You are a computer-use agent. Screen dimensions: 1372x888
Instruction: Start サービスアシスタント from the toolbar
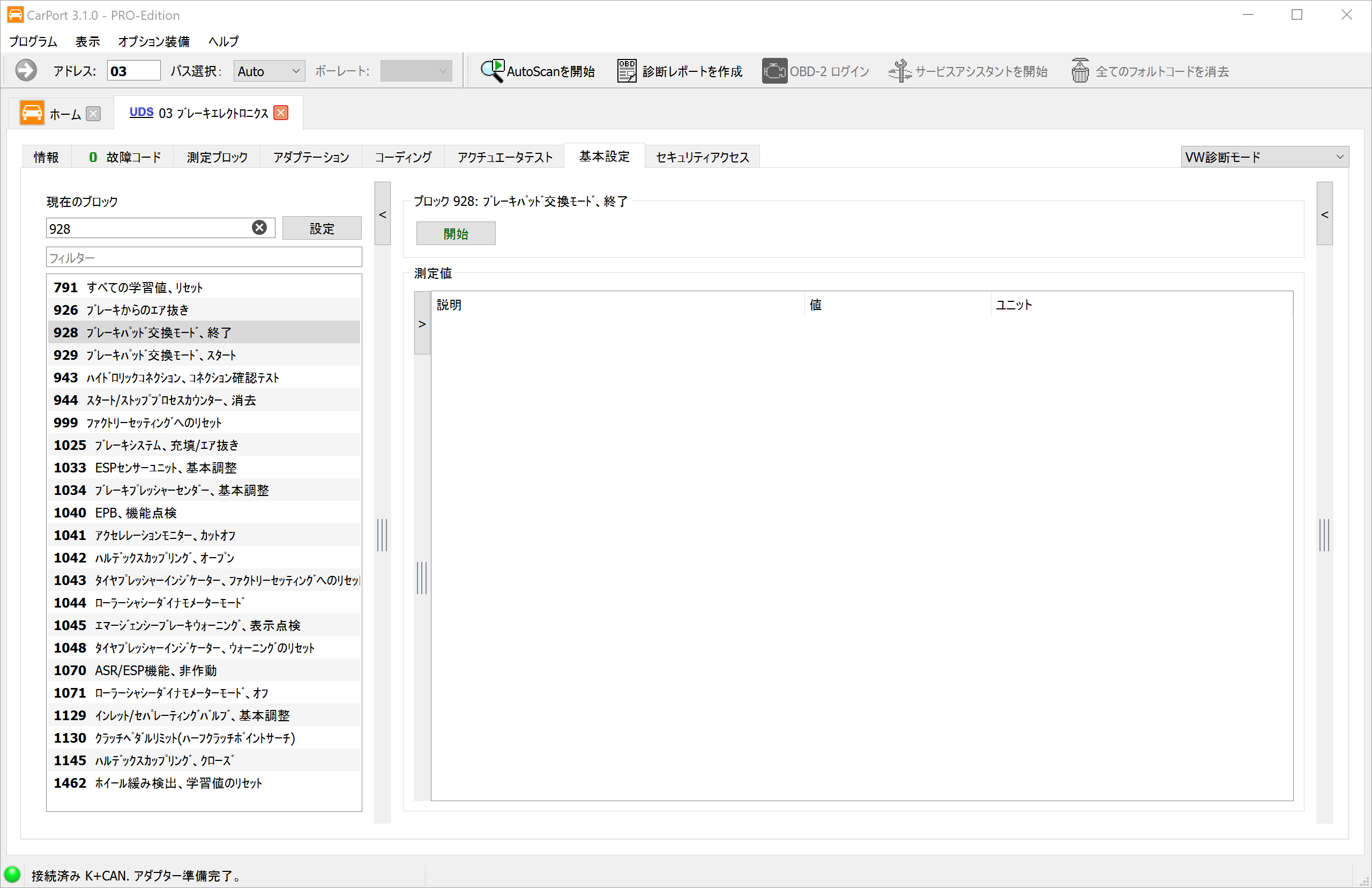point(968,71)
